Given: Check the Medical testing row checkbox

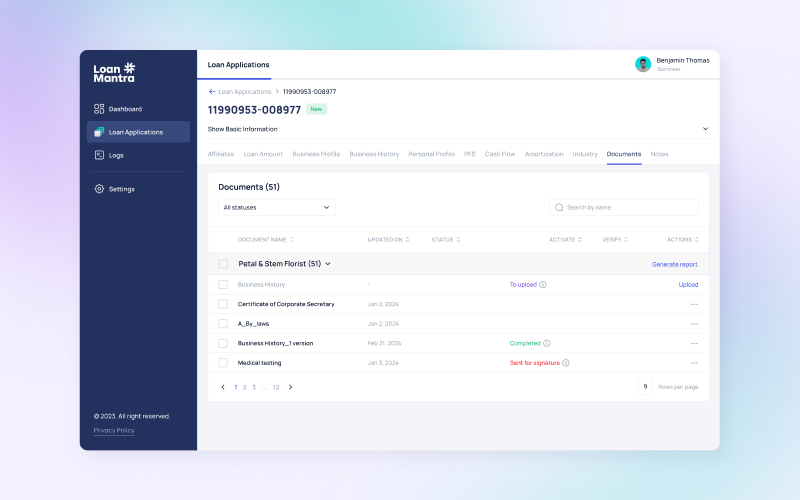Looking at the screenshot, I should (223, 363).
